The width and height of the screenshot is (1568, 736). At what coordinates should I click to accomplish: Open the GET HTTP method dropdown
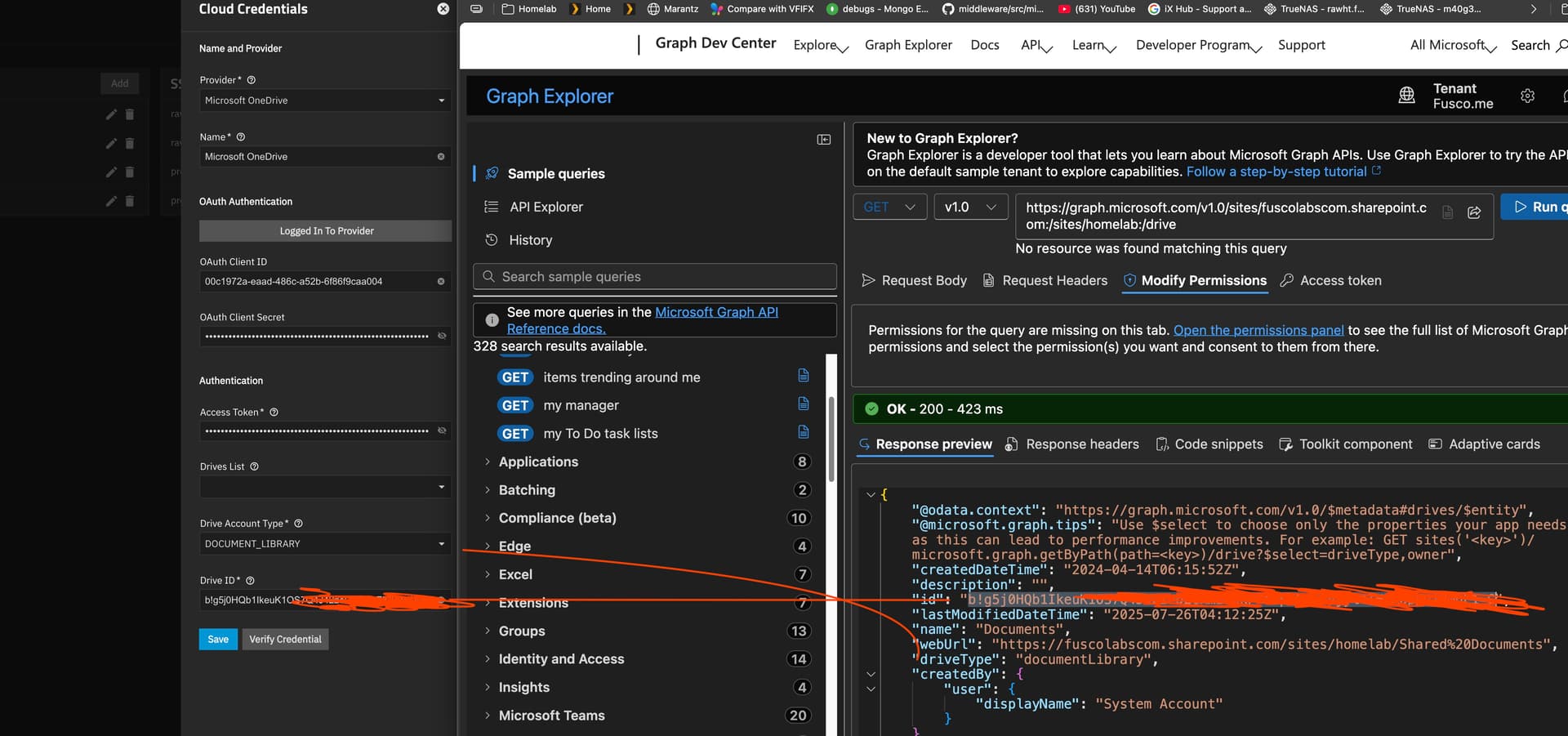pyautogui.click(x=889, y=207)
